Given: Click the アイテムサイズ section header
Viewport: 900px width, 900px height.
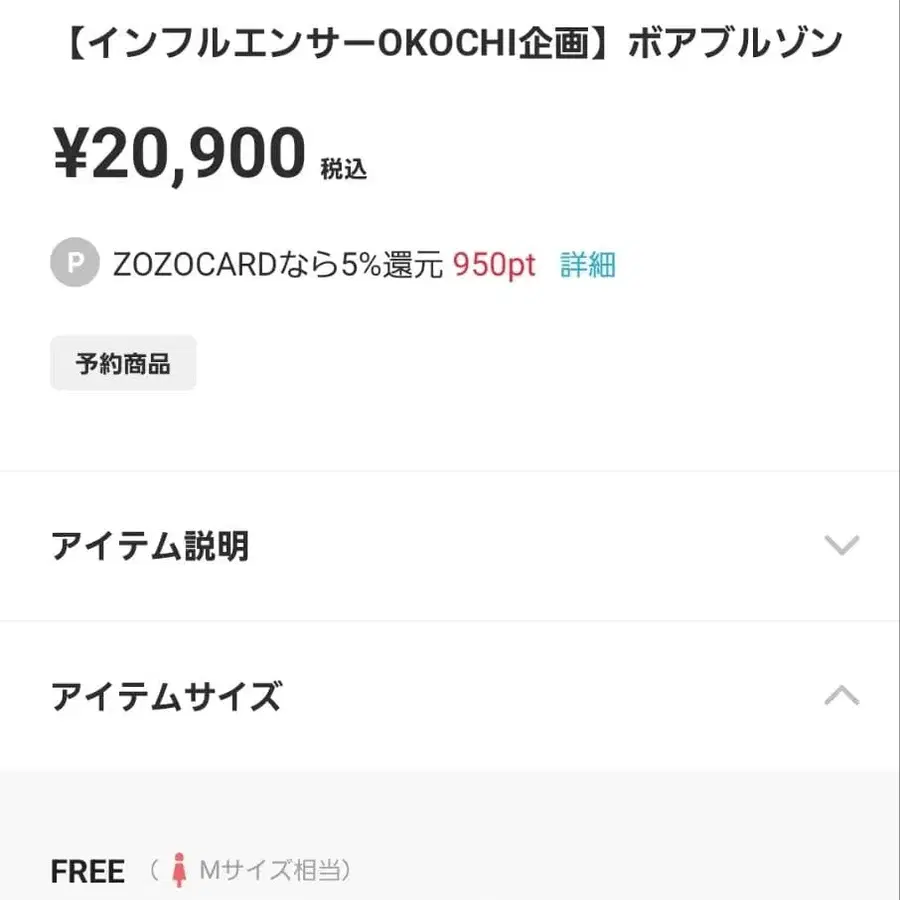Looking at the screenshot, I should click(165, 697).
